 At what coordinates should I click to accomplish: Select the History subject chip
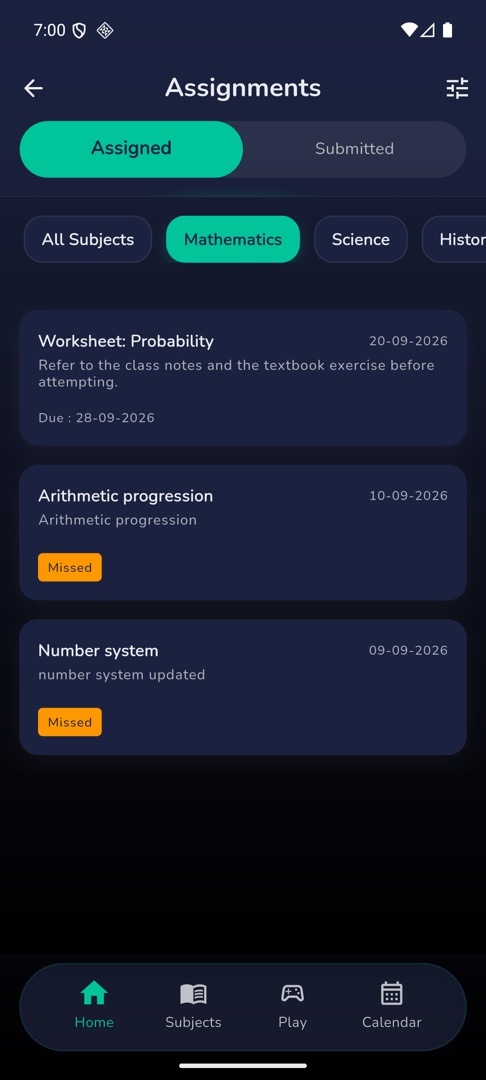(454, 239)
